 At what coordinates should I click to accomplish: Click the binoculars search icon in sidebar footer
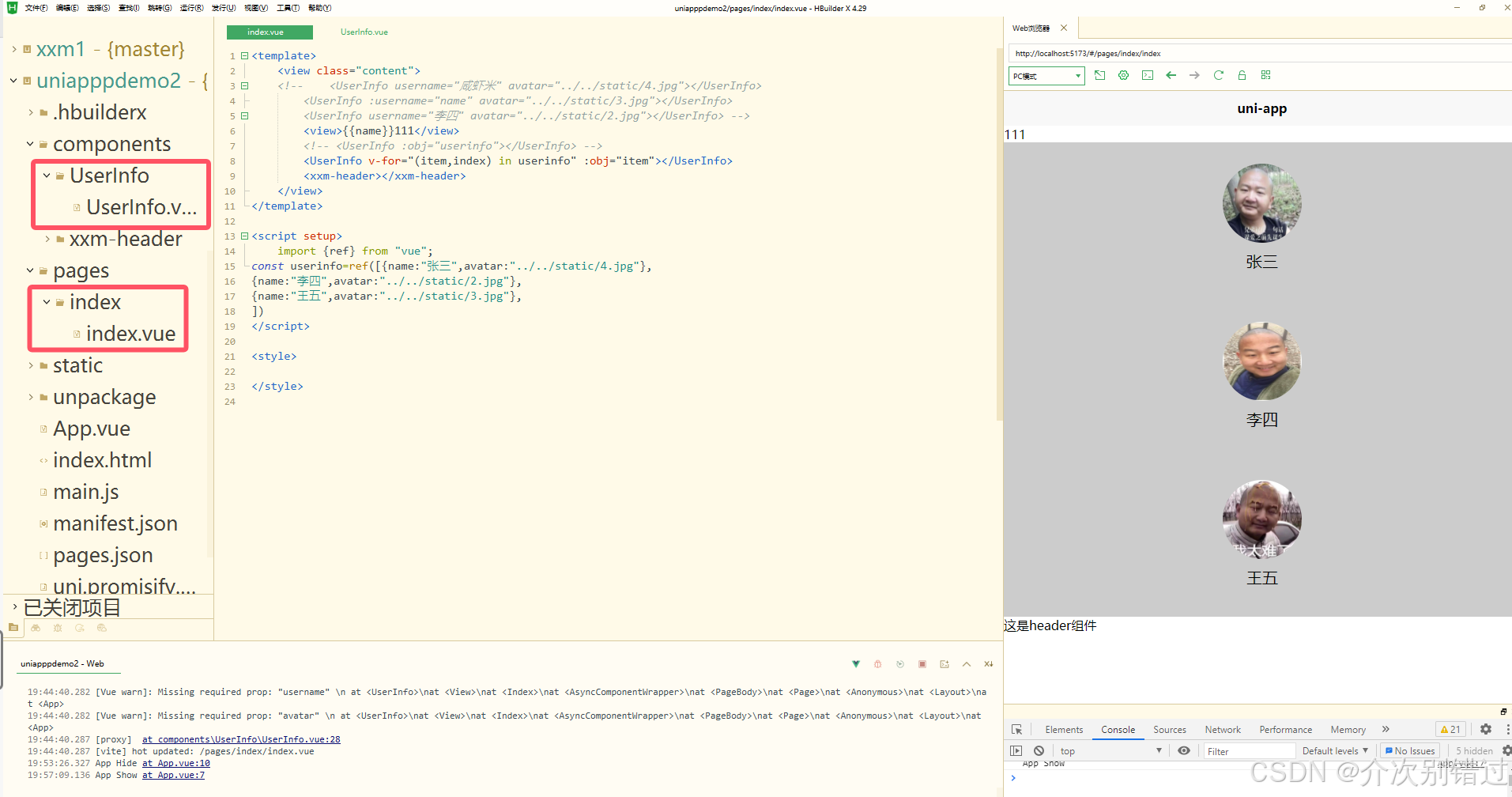36,628
